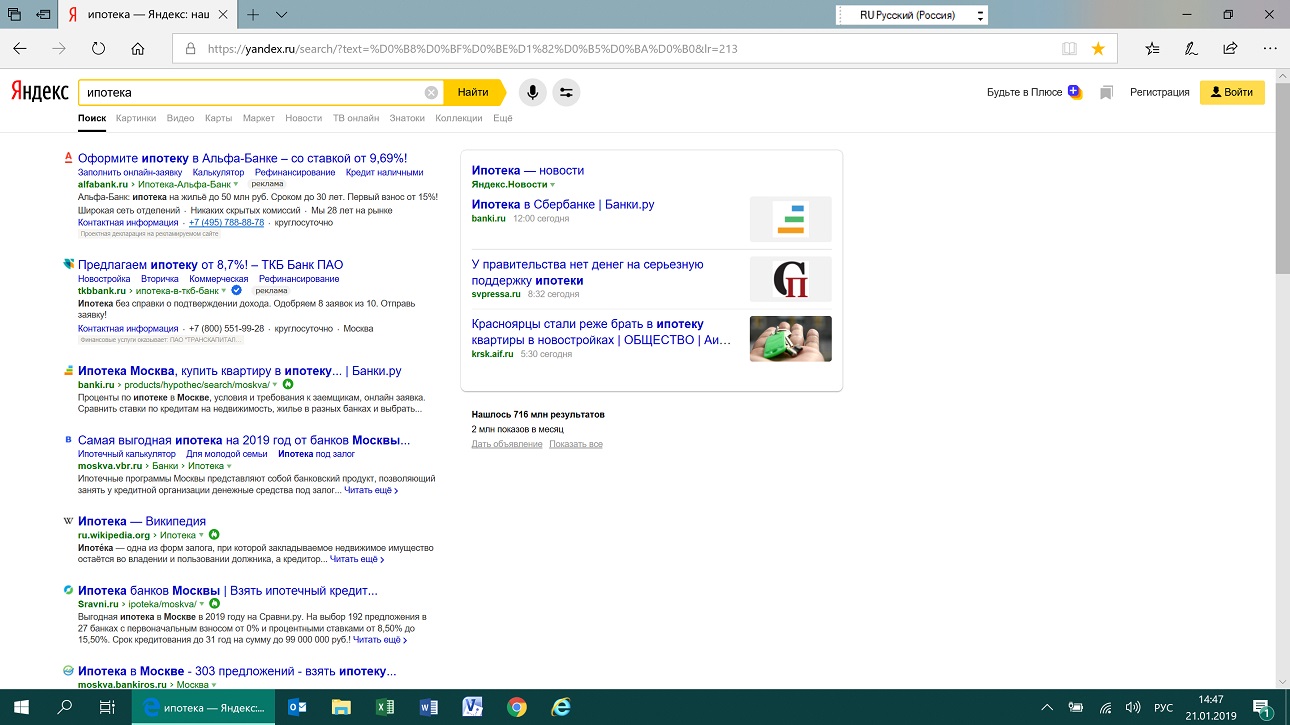This screenshot has height=725, width=1290.
Task: Open the Edge Hub favorites list icon
Action: click(1153, 48)
